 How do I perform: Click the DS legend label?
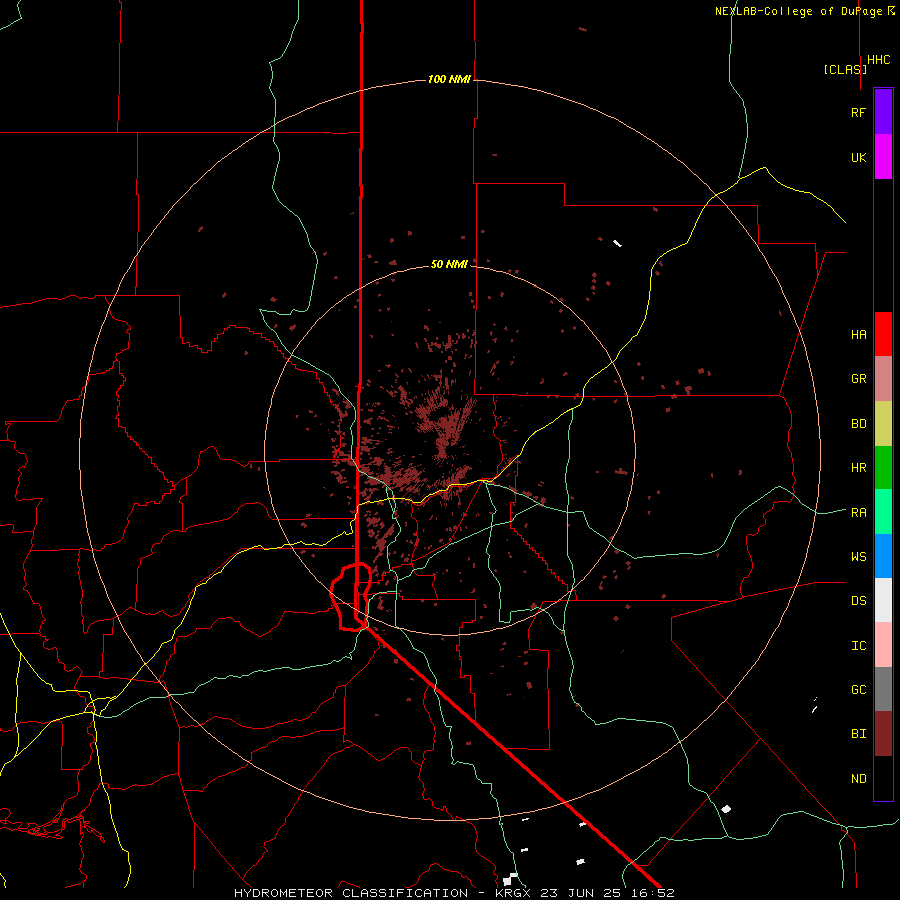858,600
